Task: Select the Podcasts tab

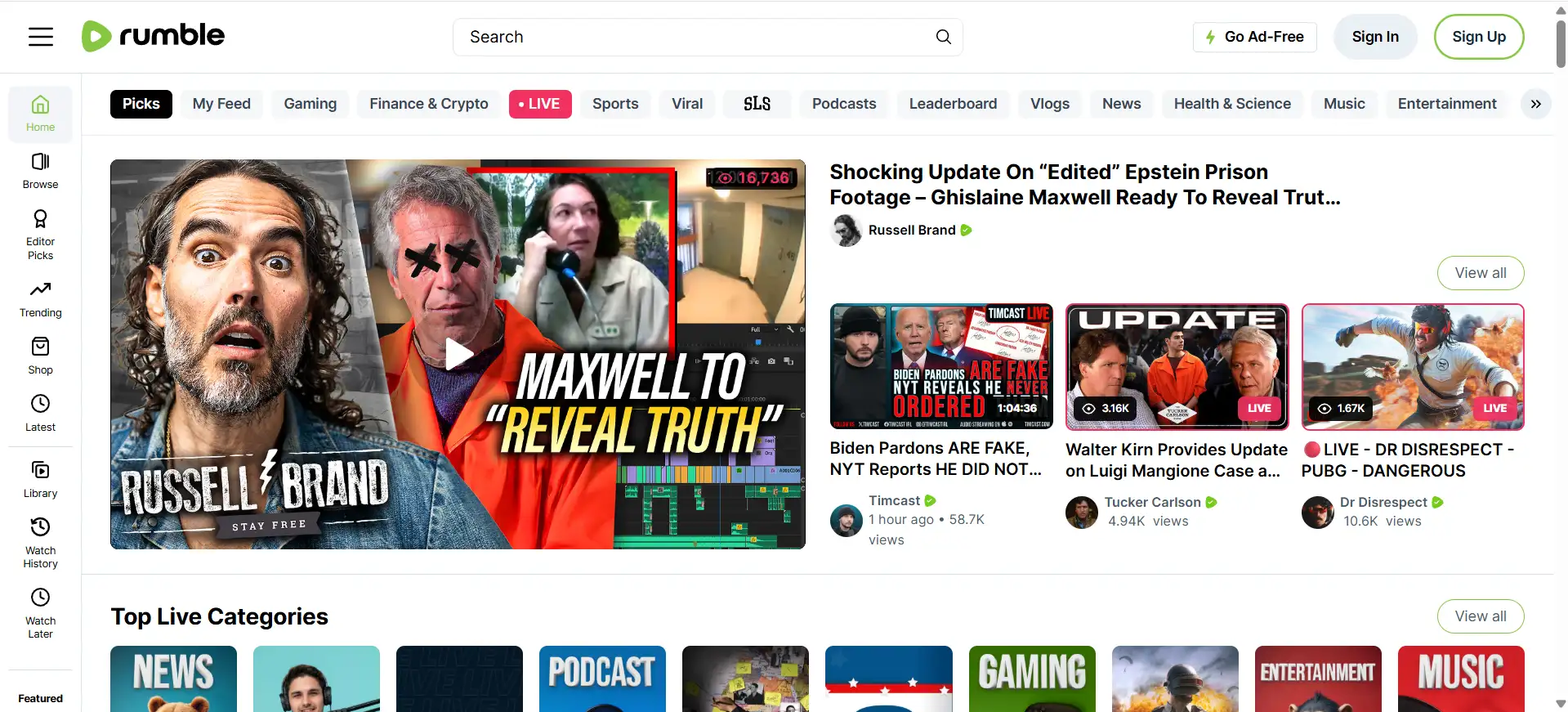Action: [844, 104]
